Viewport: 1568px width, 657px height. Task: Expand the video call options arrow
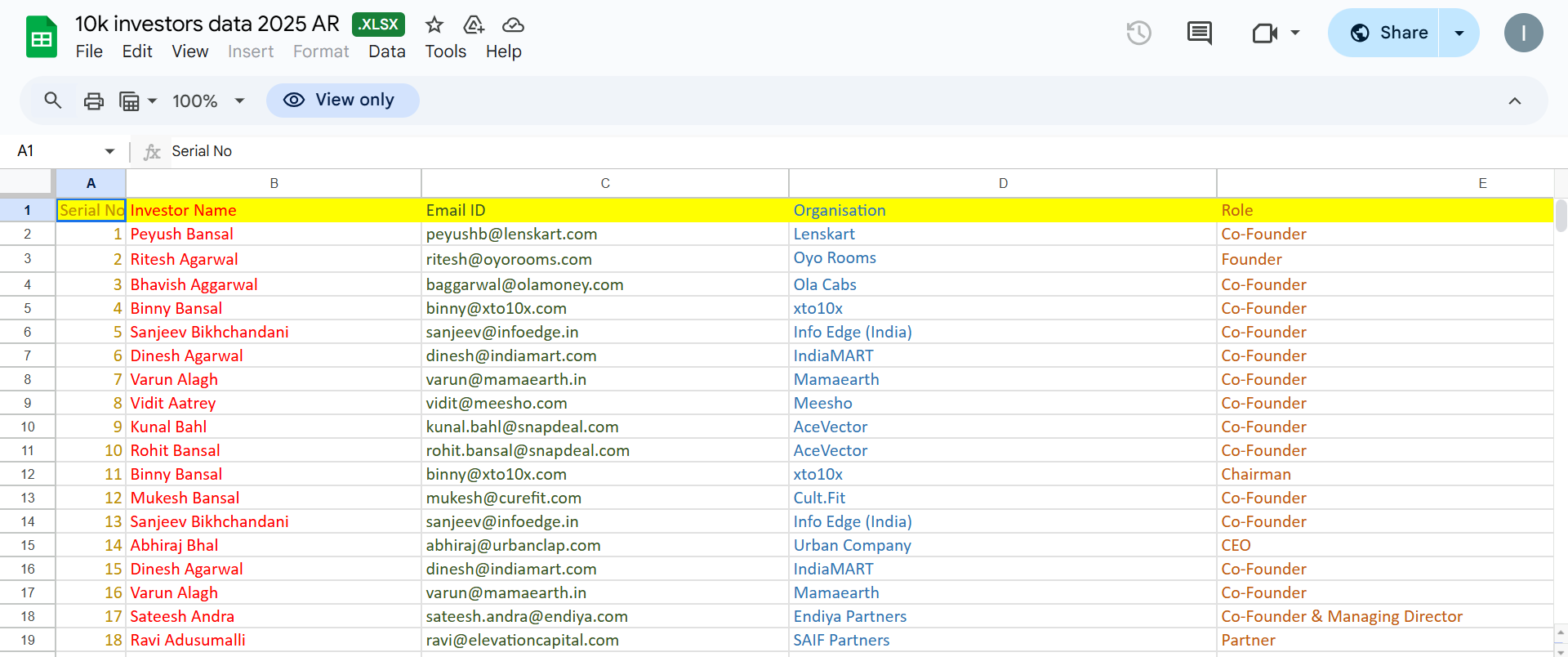click(x=1295, y=33)
